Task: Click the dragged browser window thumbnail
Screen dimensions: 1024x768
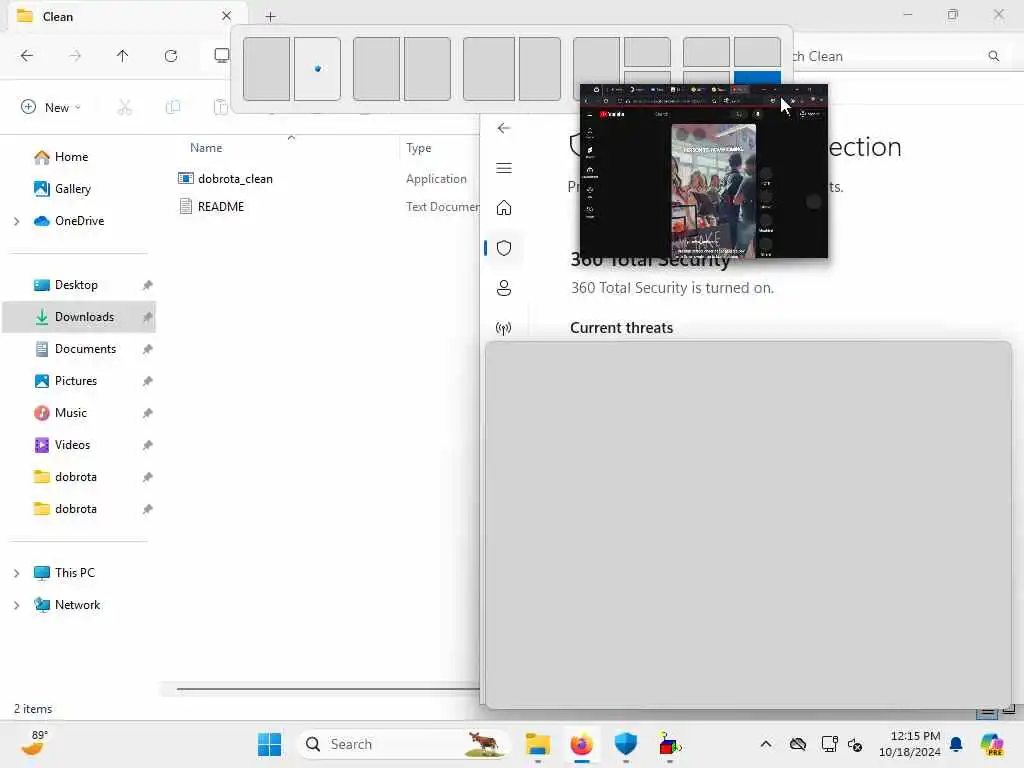Action: (704, 171)
